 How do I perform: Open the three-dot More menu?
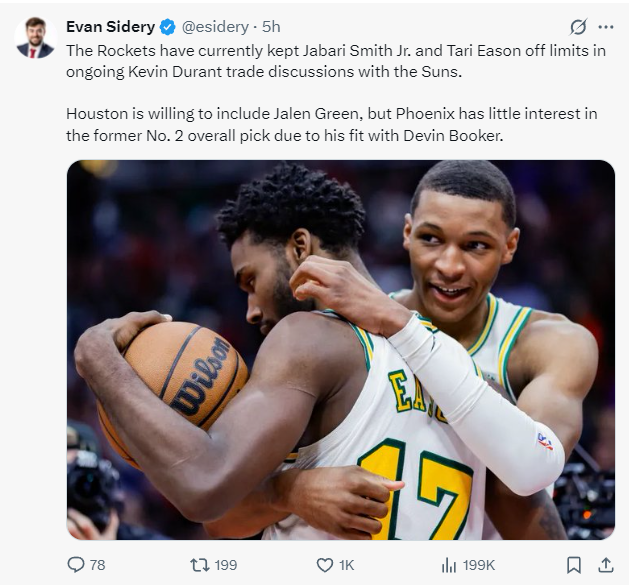[x=605, y=27]
